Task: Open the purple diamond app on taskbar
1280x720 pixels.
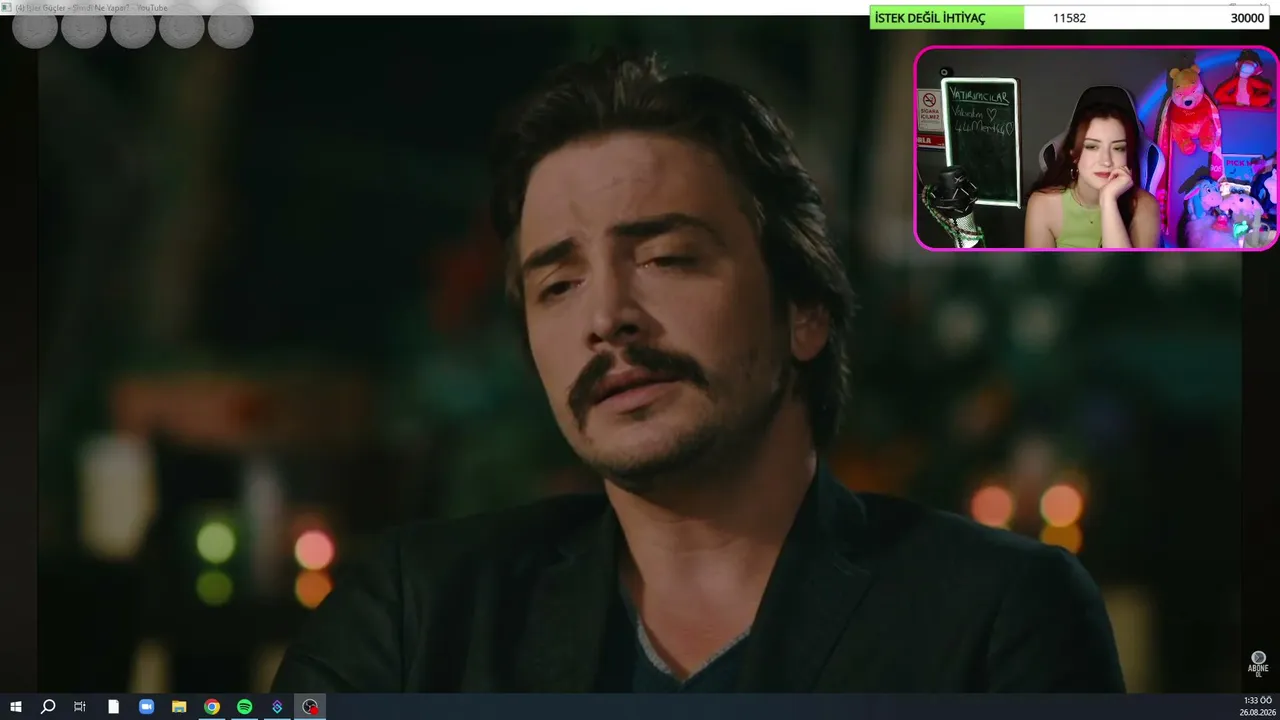Action: point(277,707)
